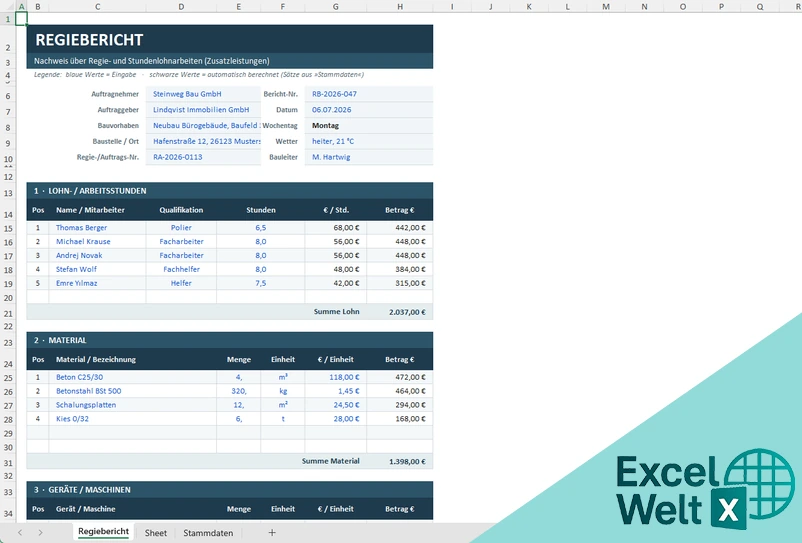The image size is (802, 543).
Task: Click the unit price 118,00 €
Action: pyautogui.click(x=336, y=377)
